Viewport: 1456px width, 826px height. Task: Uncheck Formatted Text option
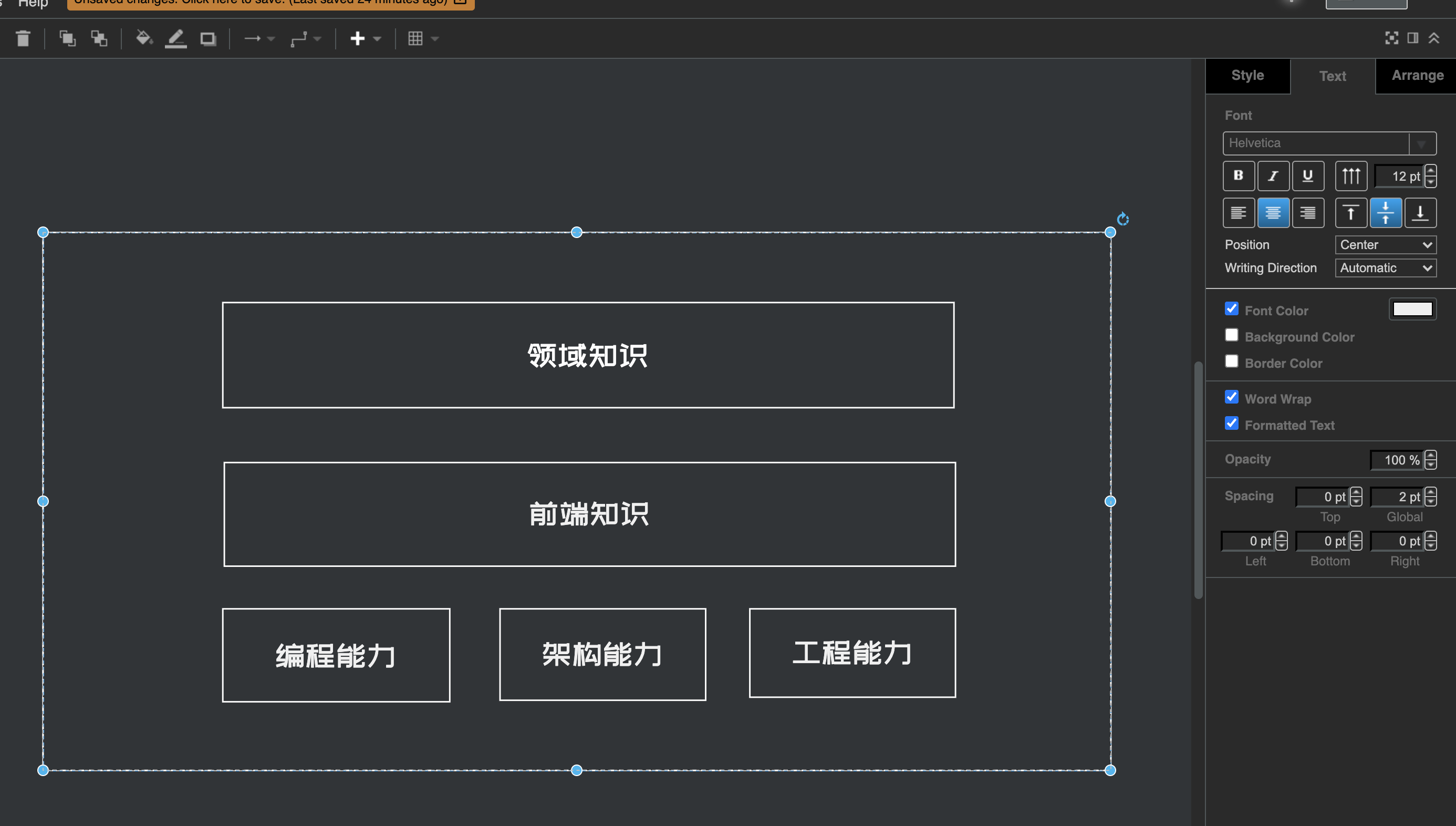pos(1231,423)
